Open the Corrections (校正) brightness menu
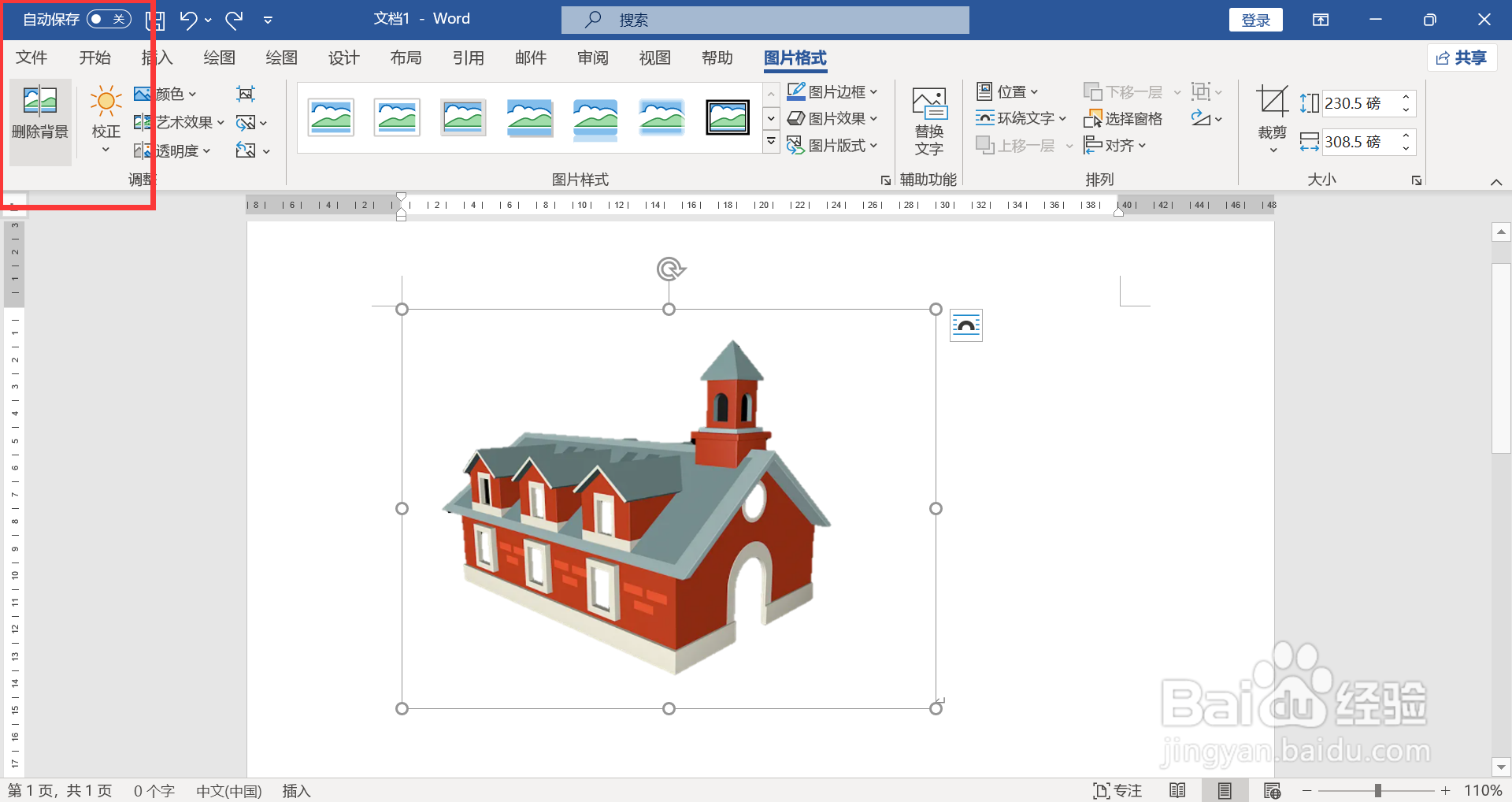Screen dimensions: 1512x802 (x=106, y=121)
